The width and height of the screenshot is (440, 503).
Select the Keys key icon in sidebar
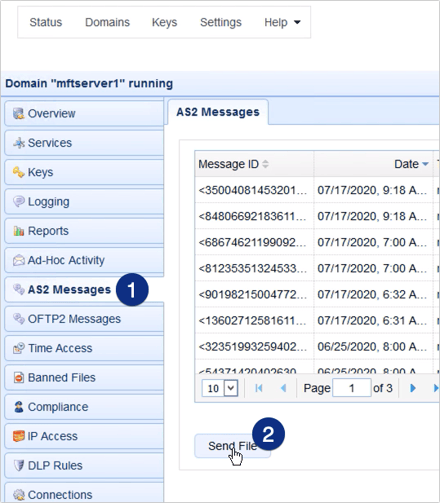tap(19, 172)
